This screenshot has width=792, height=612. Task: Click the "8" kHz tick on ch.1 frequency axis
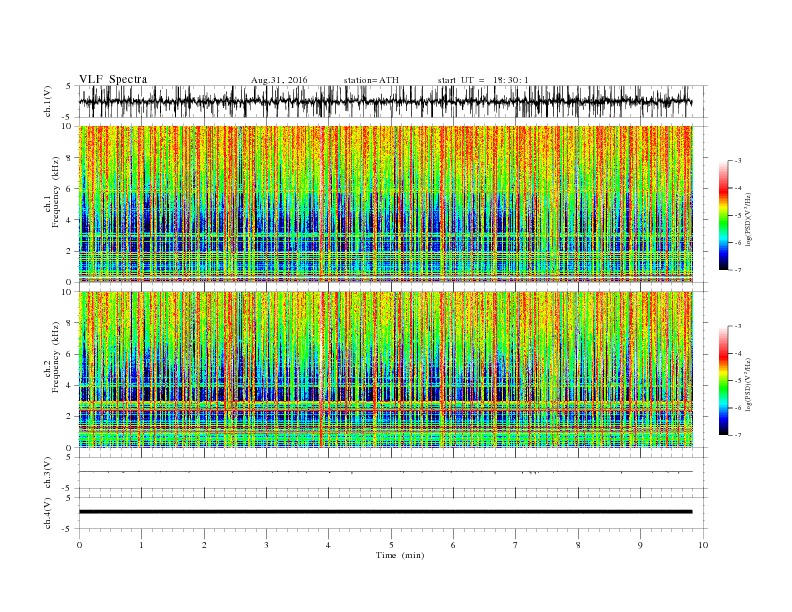[70, 158]
